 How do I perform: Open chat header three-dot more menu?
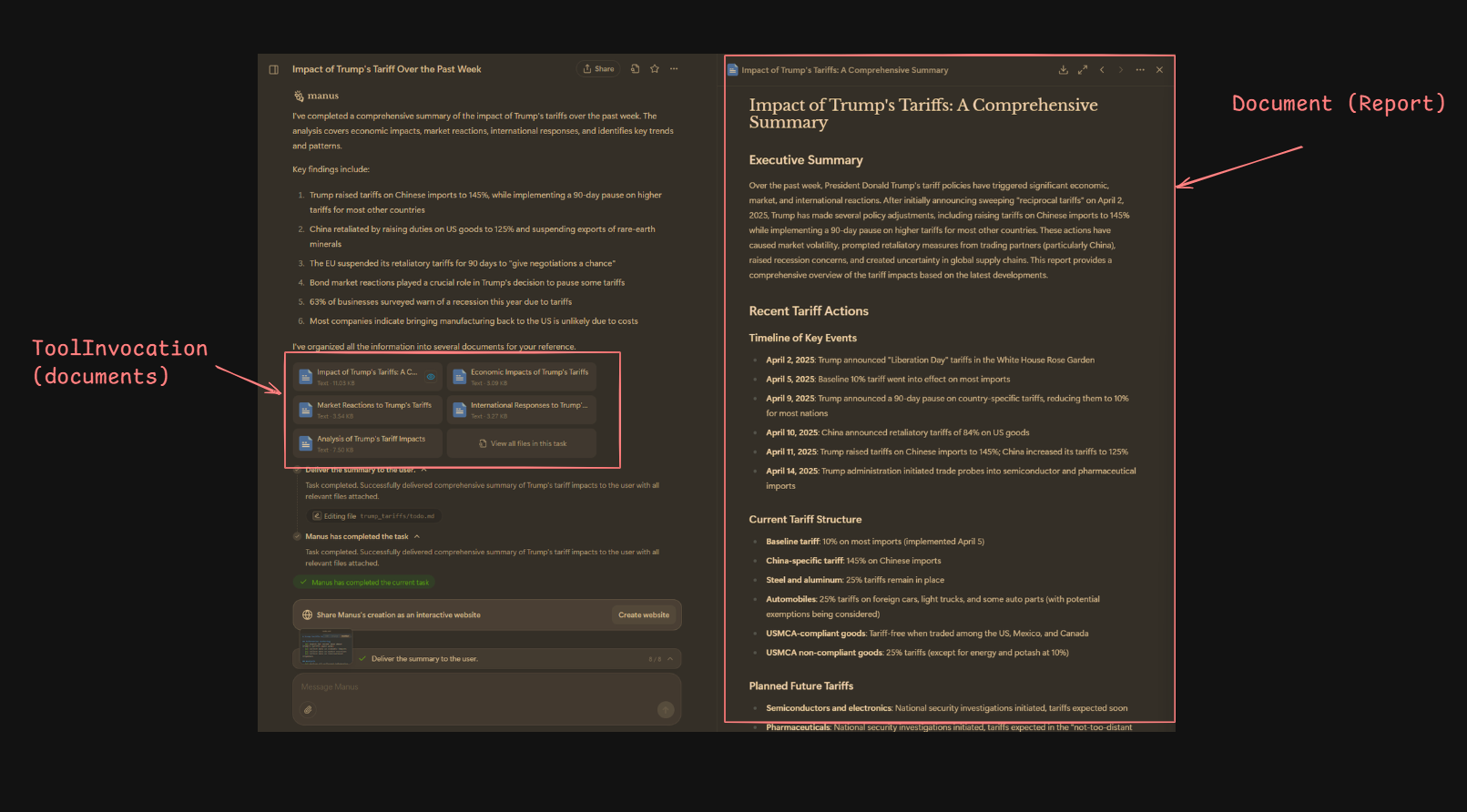[674, 69]
